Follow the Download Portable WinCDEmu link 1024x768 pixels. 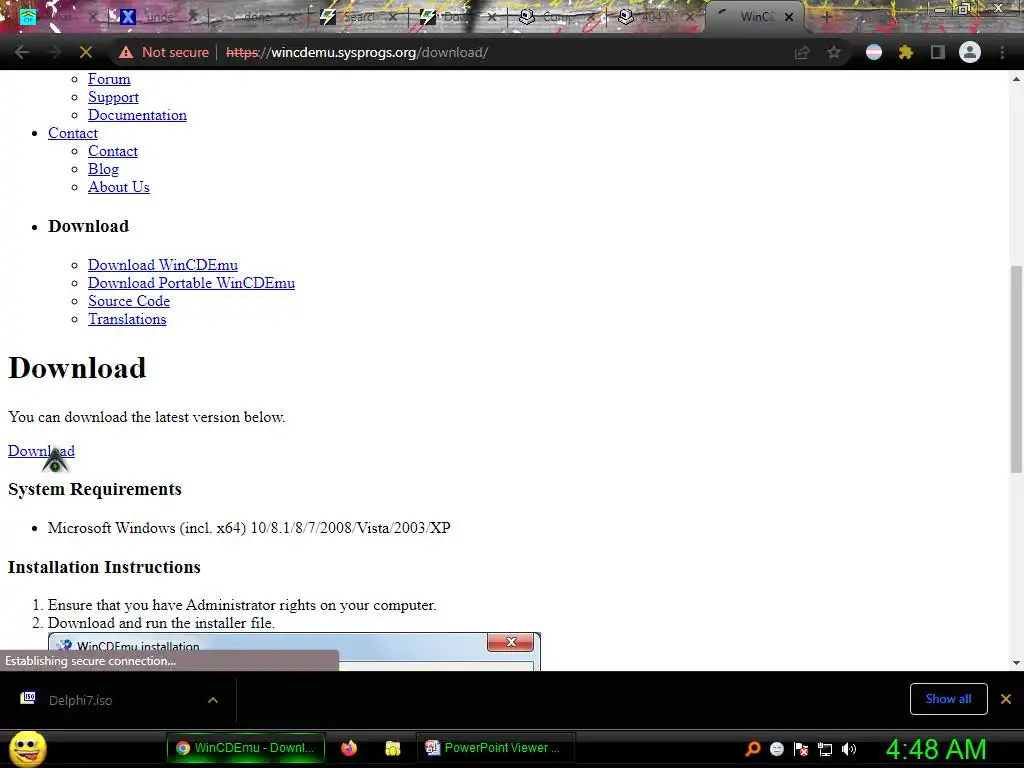(x=191, y=283)
